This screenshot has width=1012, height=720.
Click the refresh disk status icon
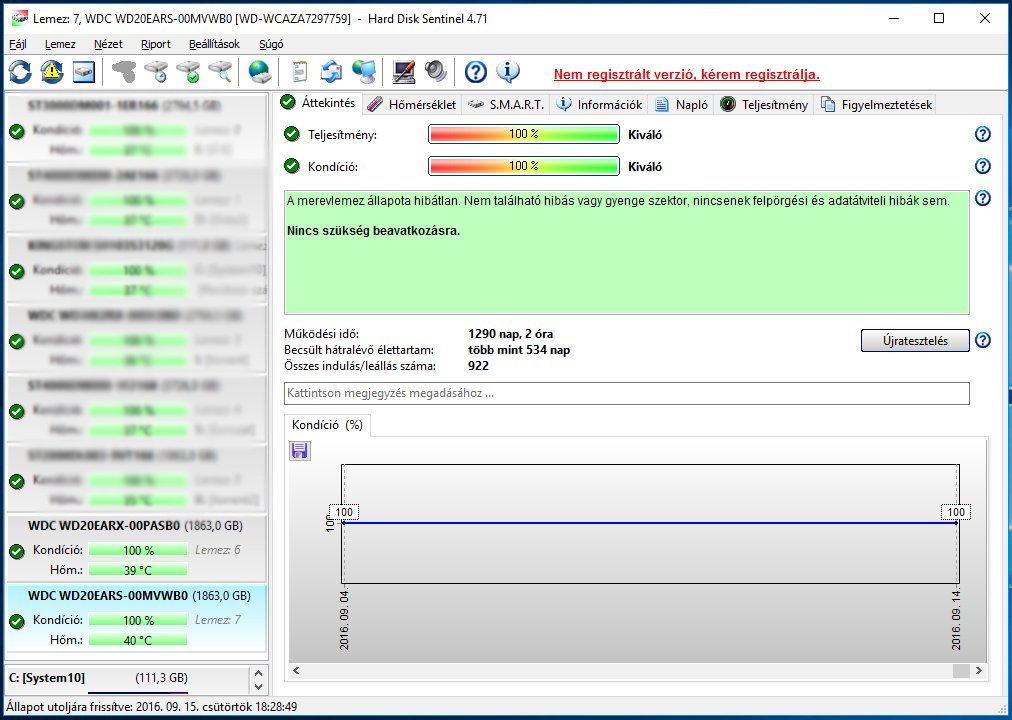pos(20,72)
